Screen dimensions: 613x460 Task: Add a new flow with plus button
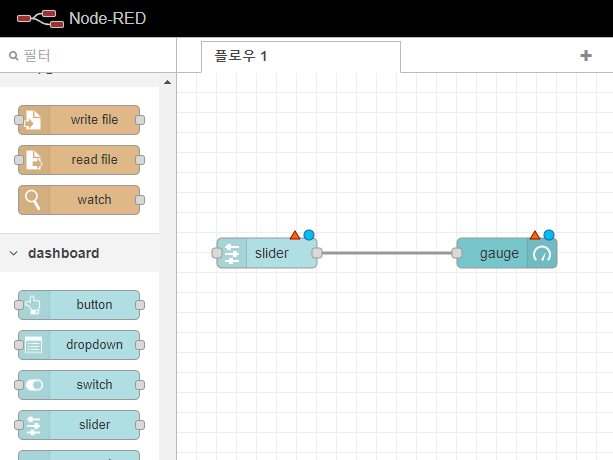point(586,55)
